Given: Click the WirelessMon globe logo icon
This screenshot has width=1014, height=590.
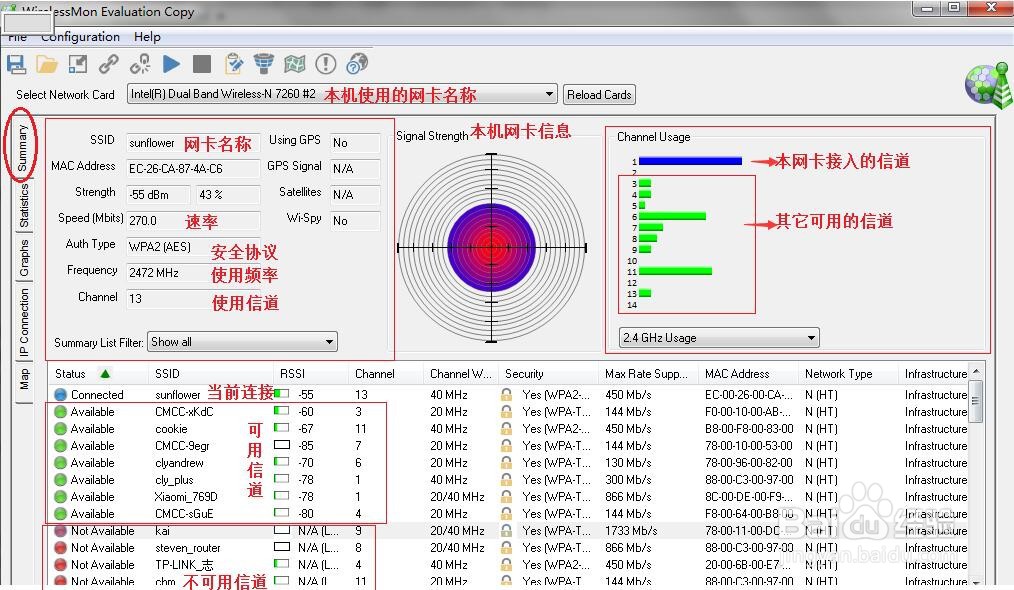Looking at the screenshot, I should pos(988,86).
